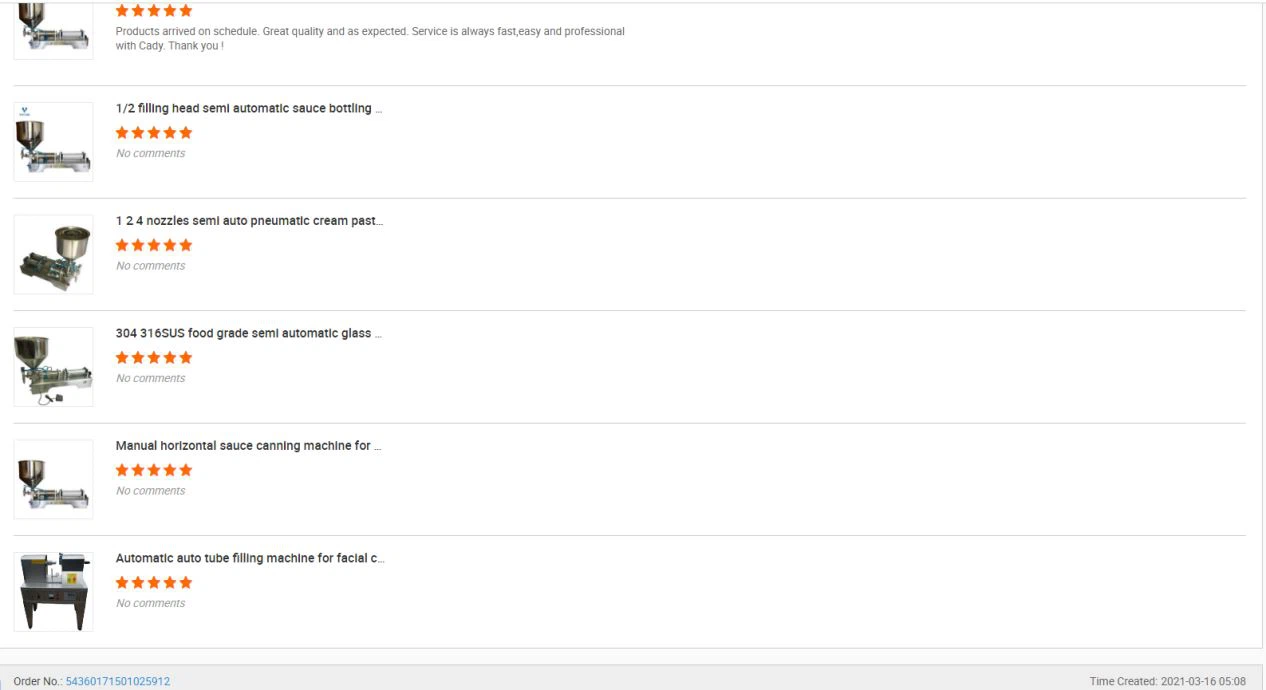The image size is (1266, 690).
Task: Open 'Automatic auto tube filling machine' product
Action: (x=250, y=558)
